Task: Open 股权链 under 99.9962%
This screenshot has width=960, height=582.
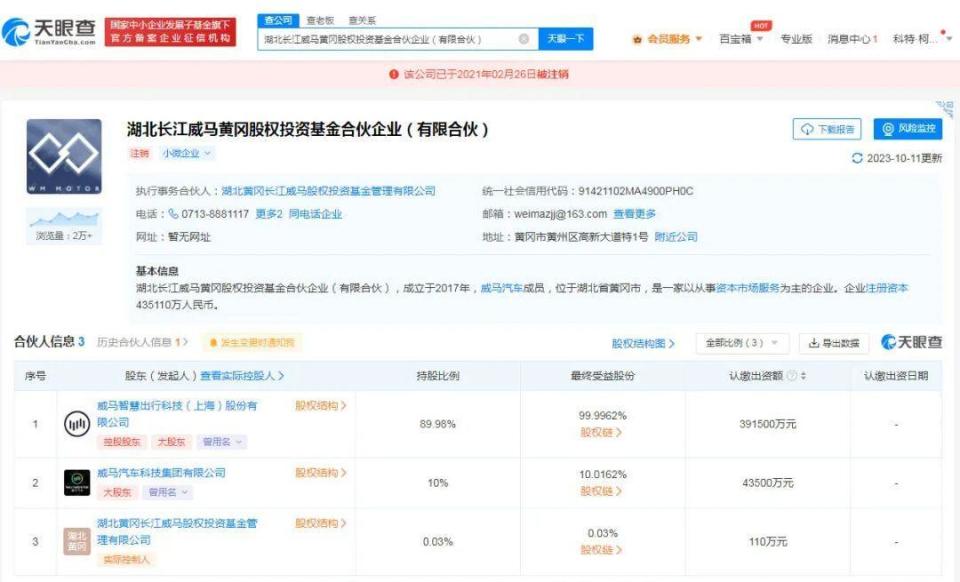Action: coord(601,432)
